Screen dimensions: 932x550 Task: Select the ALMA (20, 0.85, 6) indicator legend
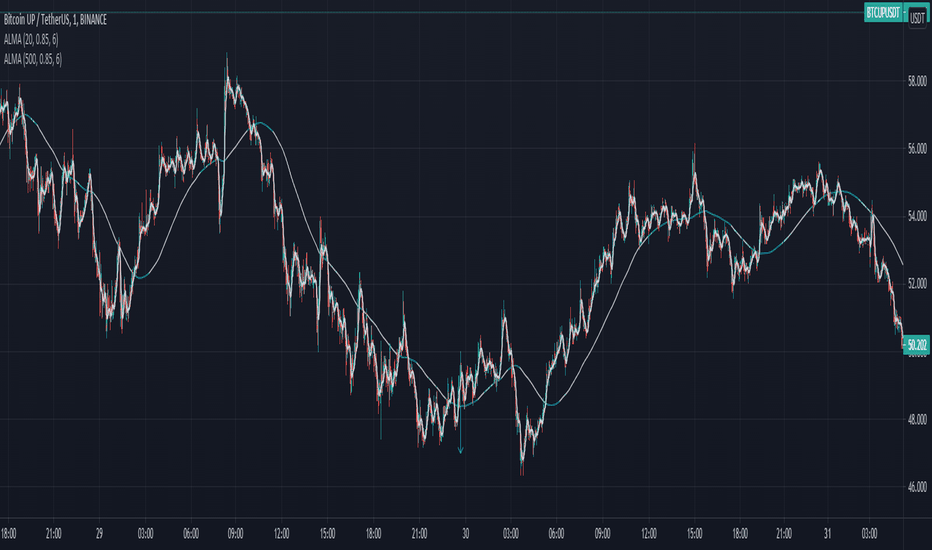click(x=31, y=39)
